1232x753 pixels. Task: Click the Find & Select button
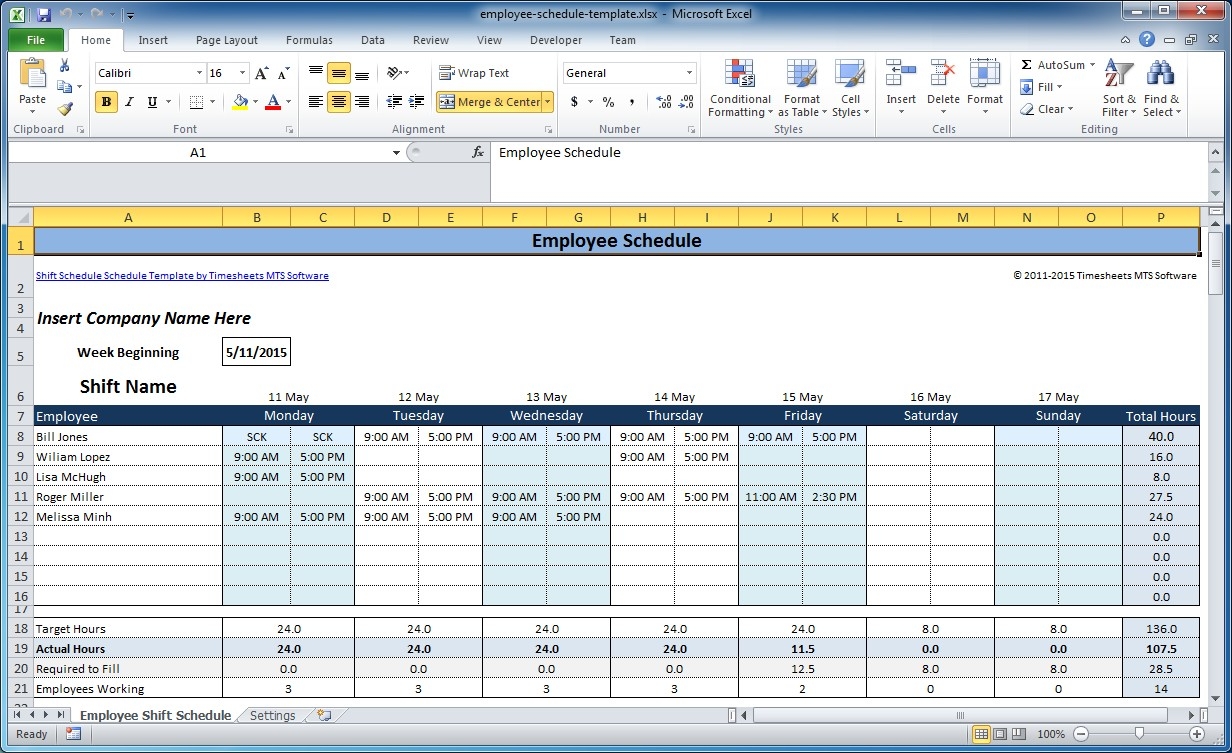point(1161,87)
